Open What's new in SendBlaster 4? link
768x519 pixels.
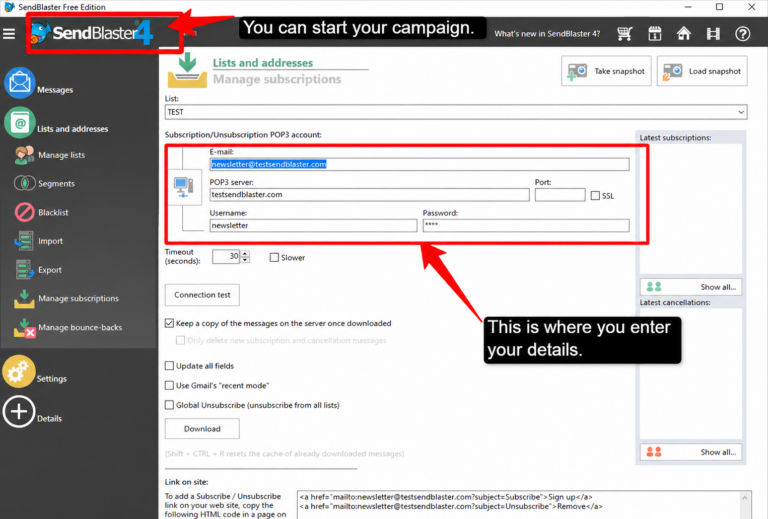(x=547, y=34)
